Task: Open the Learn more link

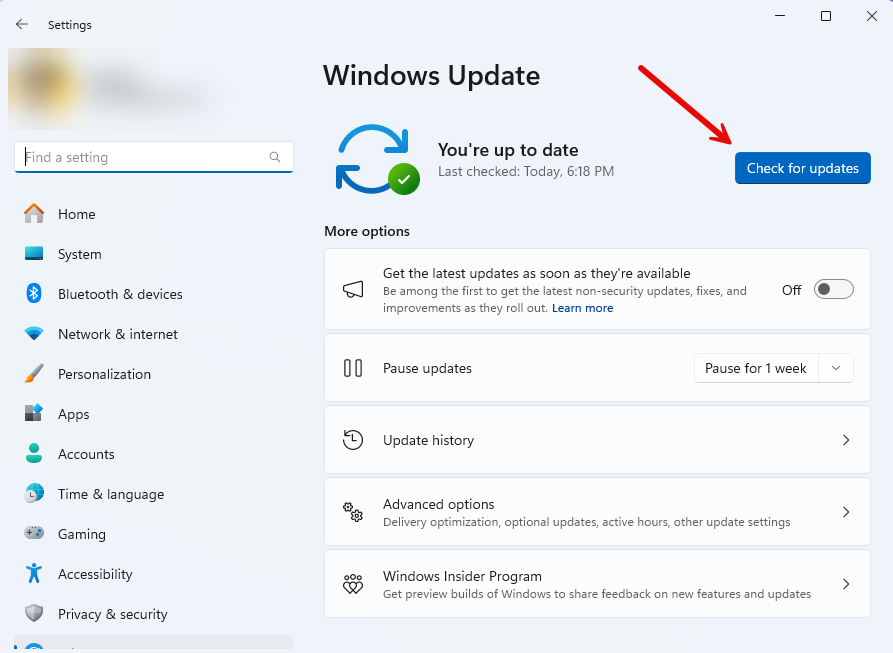Action: [x=582, y=308]
